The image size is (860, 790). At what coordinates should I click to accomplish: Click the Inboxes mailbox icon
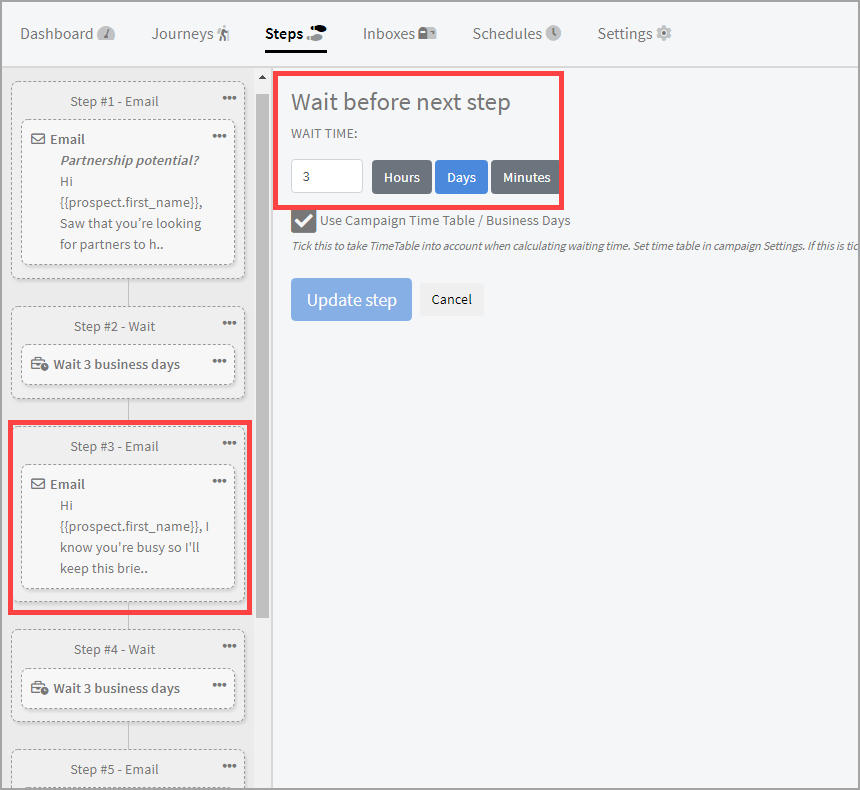(x=427, y=34)
